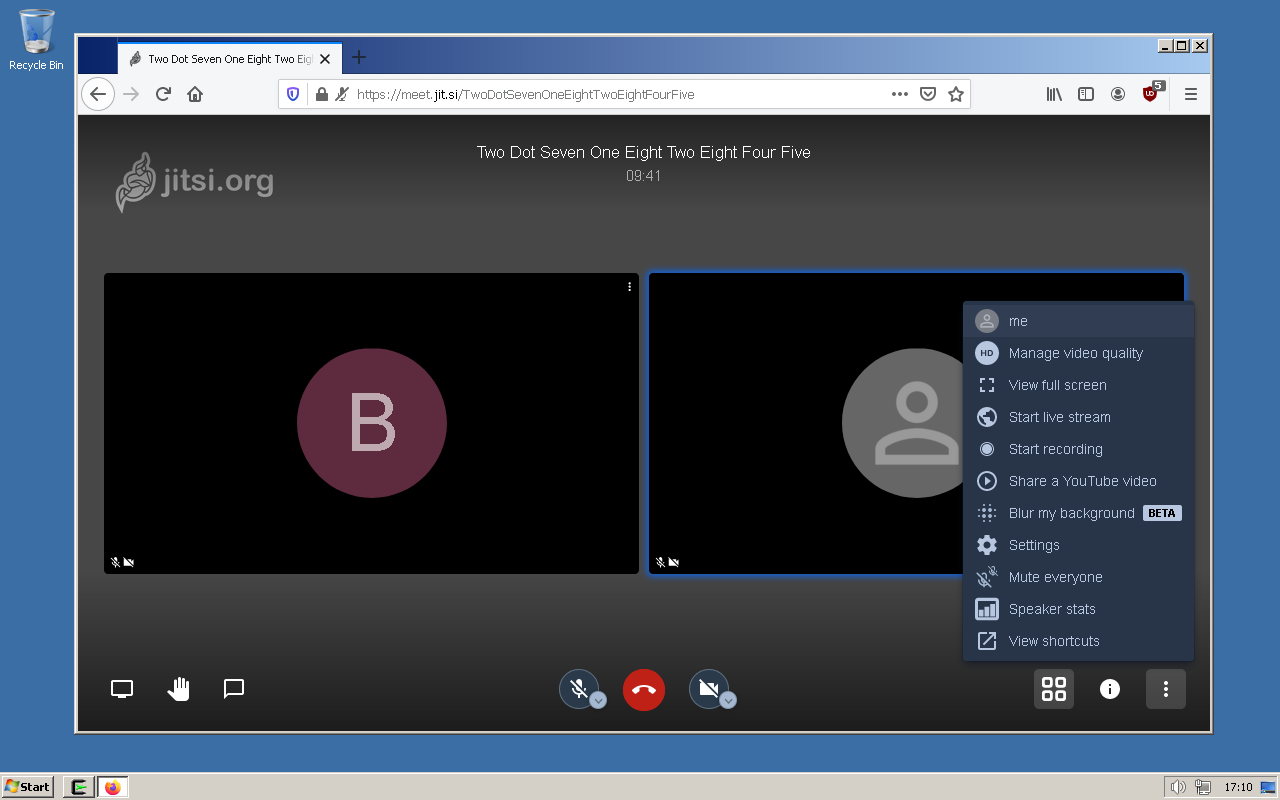Expand the camera options arrow
Image resolution: width=1280 pixels, height=800 pixels.
click(x=728, y=700)
